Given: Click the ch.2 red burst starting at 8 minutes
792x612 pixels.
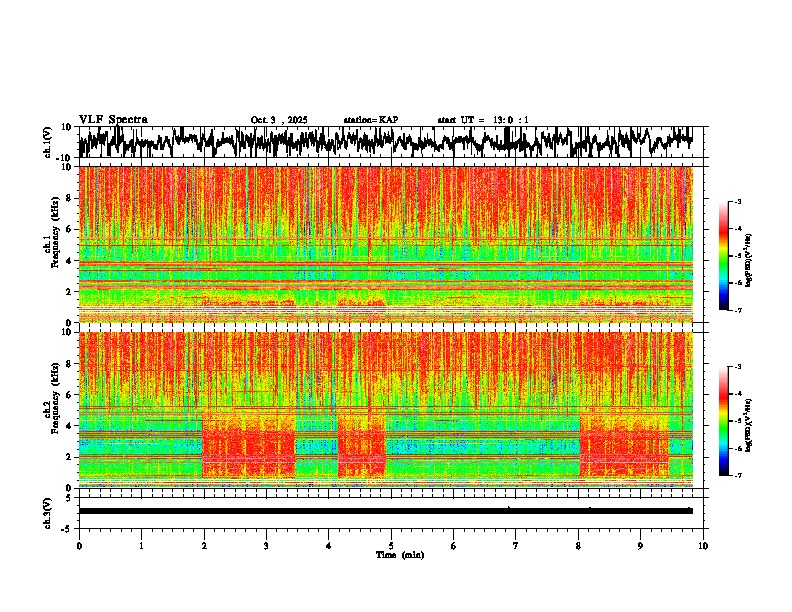Looking at the screenshot, I should tap(624, 447).
